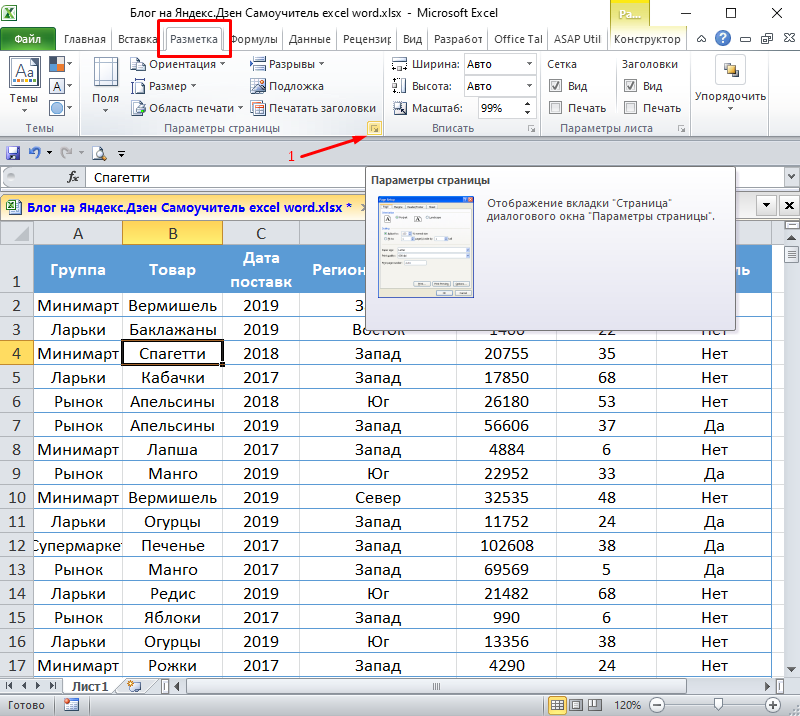Switch to Page Layout view icon
Viewport: 800px width, 716px height.
point(576,705)
